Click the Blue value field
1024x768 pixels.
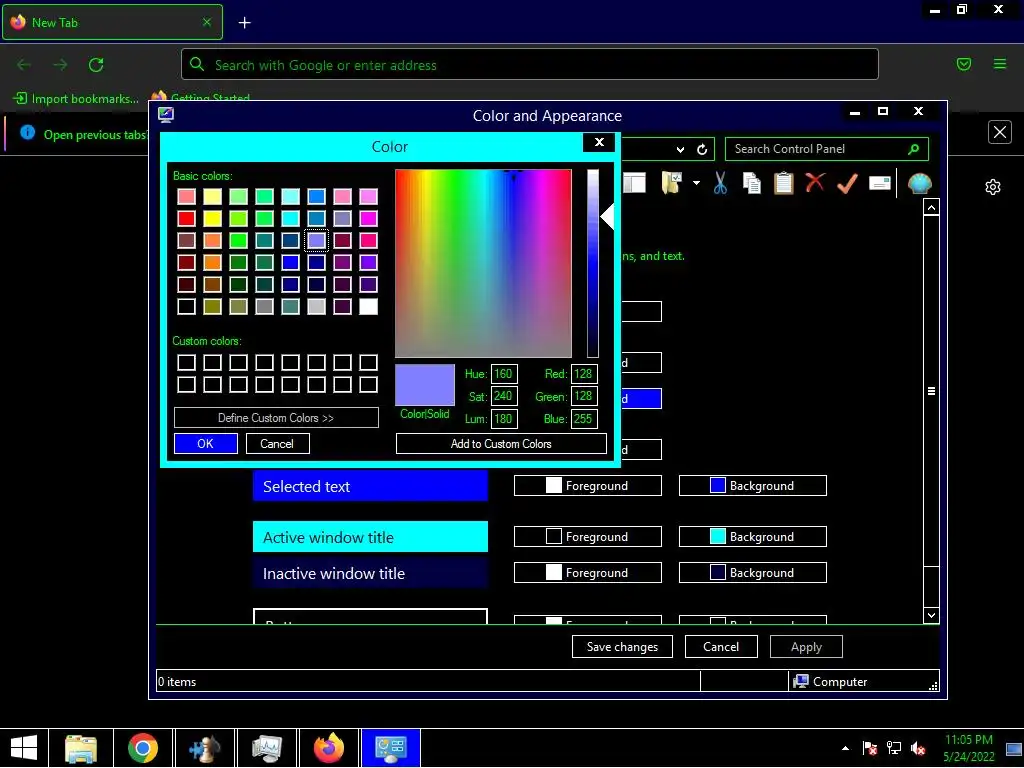(584, 419)
